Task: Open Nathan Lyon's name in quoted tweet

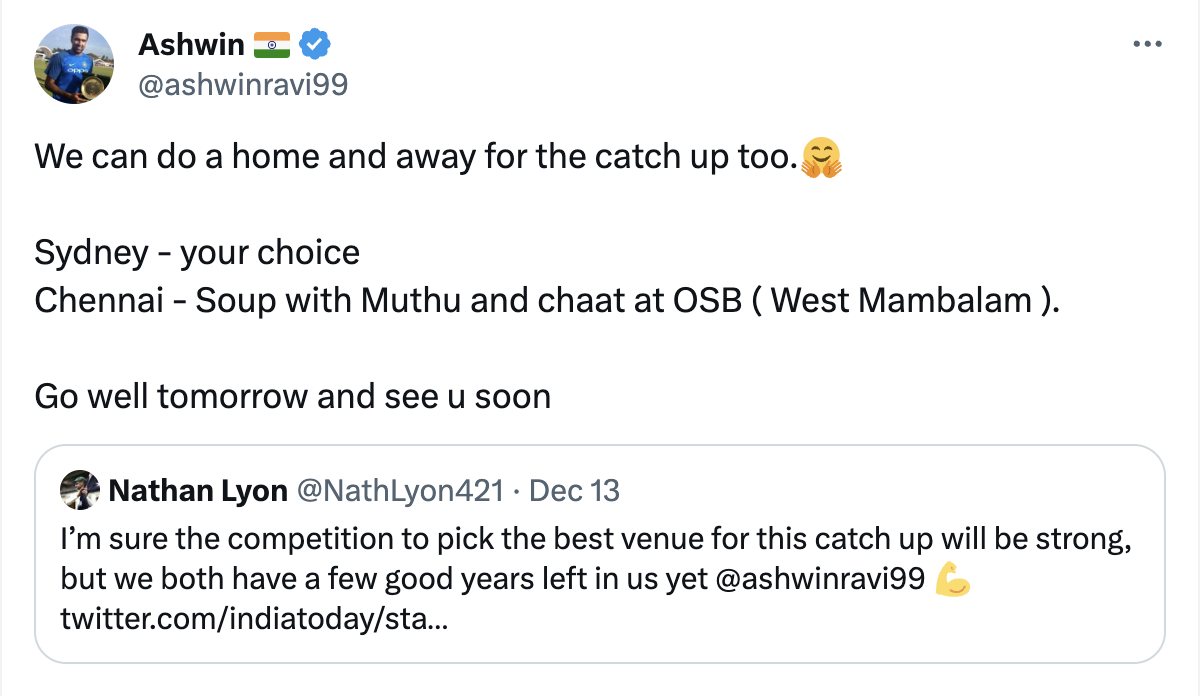Action: coord(198,490)
